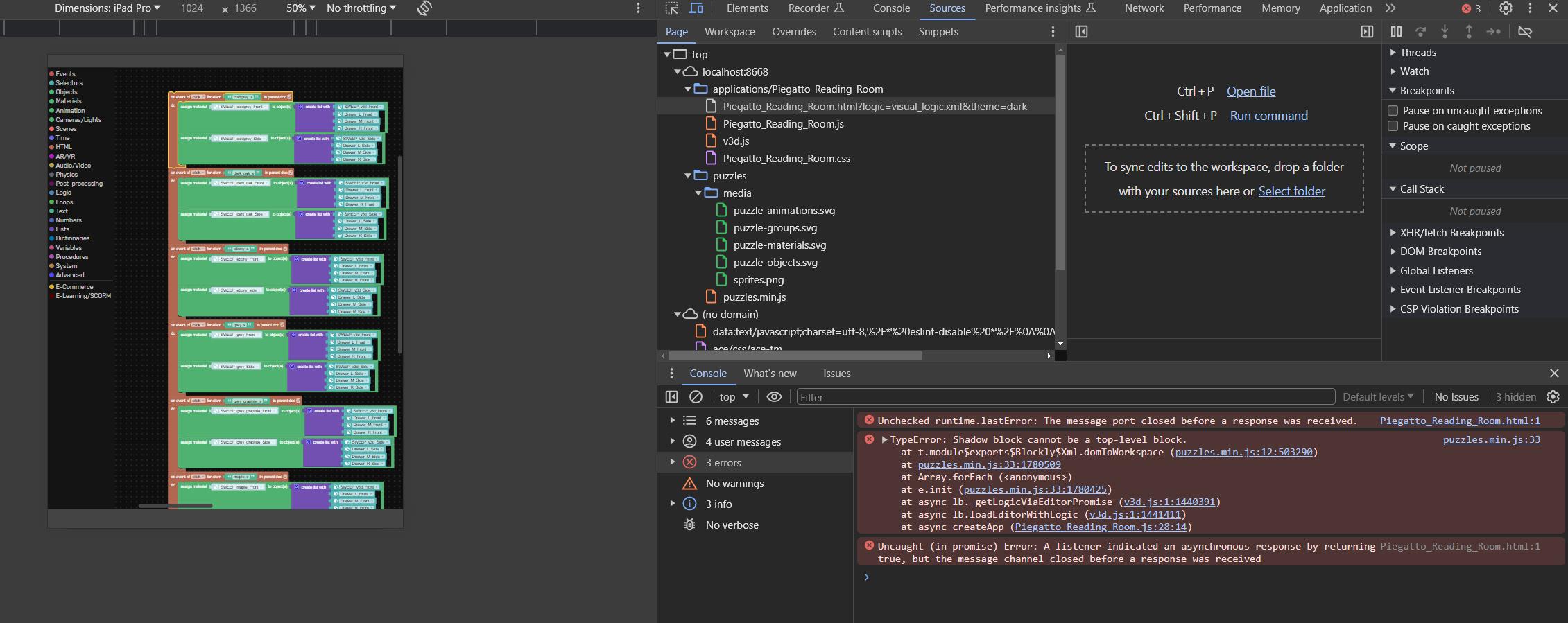Create a live expression with eye icon
This screenshot has height=623, width=1568.
(x=774, y=397)
